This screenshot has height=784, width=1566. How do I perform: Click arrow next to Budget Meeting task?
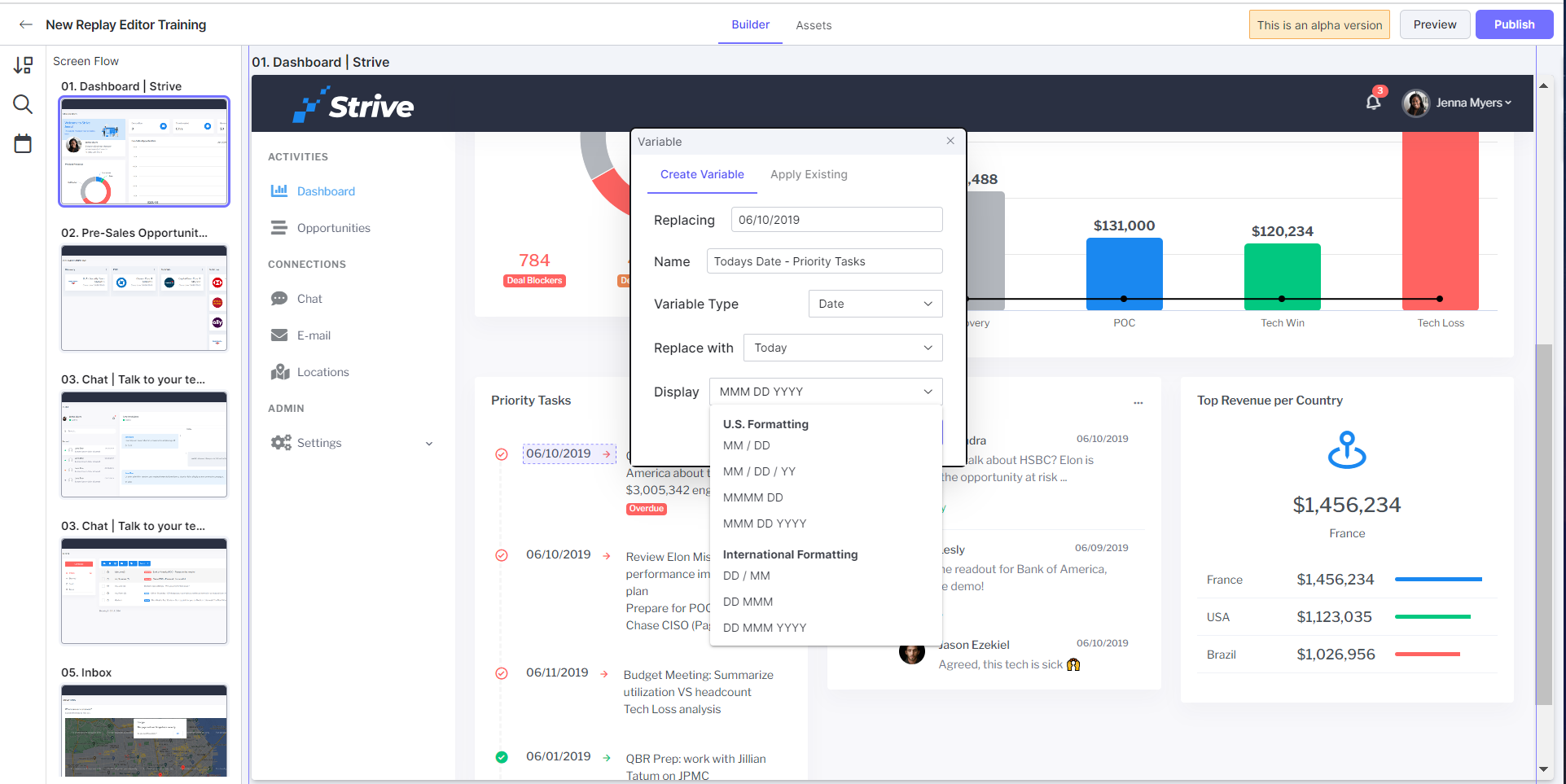click(604, 674)
